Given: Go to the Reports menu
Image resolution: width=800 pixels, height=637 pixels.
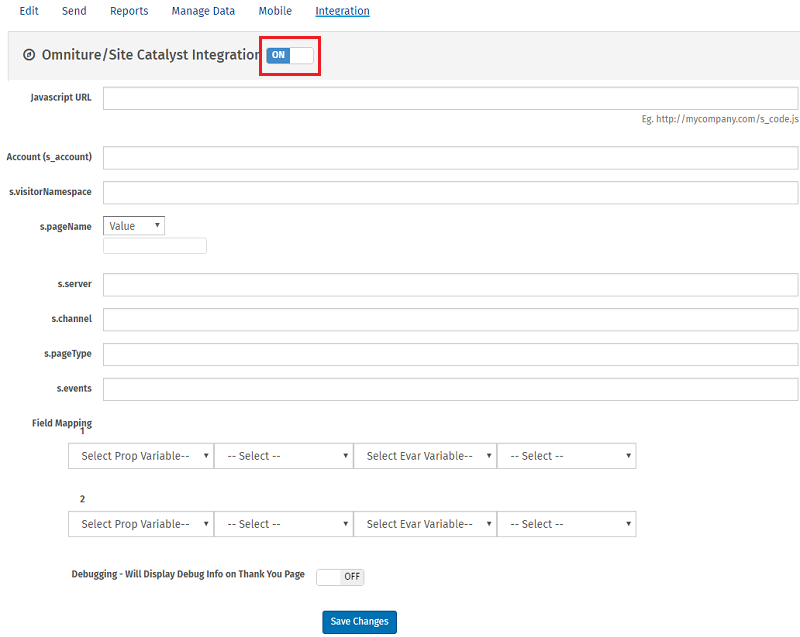Looking at the screenshot, I should (129, 11).
